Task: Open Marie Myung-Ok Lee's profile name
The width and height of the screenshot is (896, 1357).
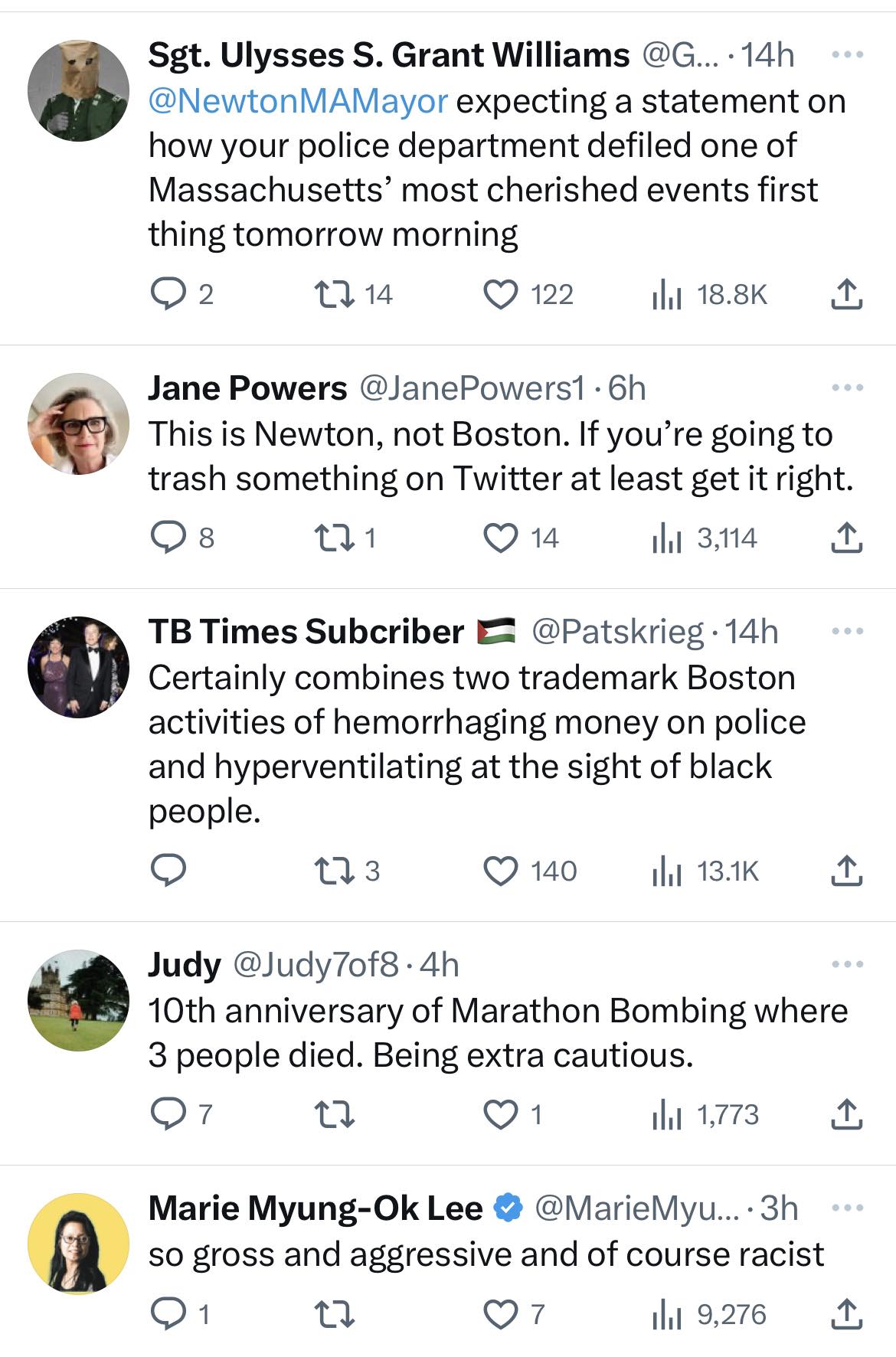Action: pos(315,1208)
